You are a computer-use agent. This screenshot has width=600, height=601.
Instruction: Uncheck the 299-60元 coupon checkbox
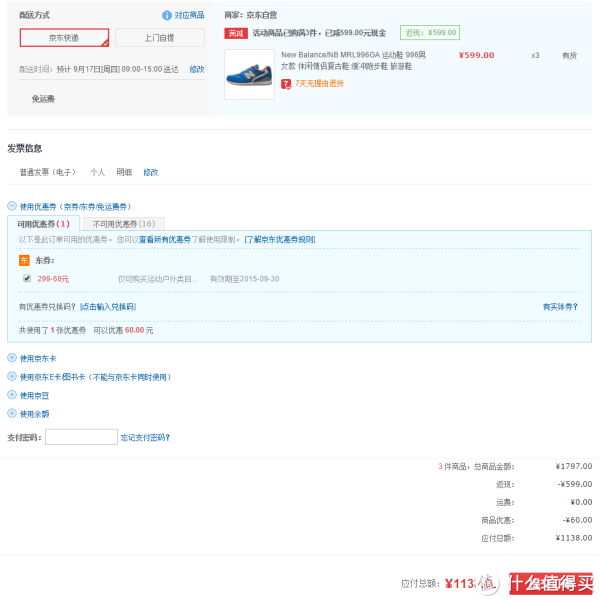tap(27, 278)
